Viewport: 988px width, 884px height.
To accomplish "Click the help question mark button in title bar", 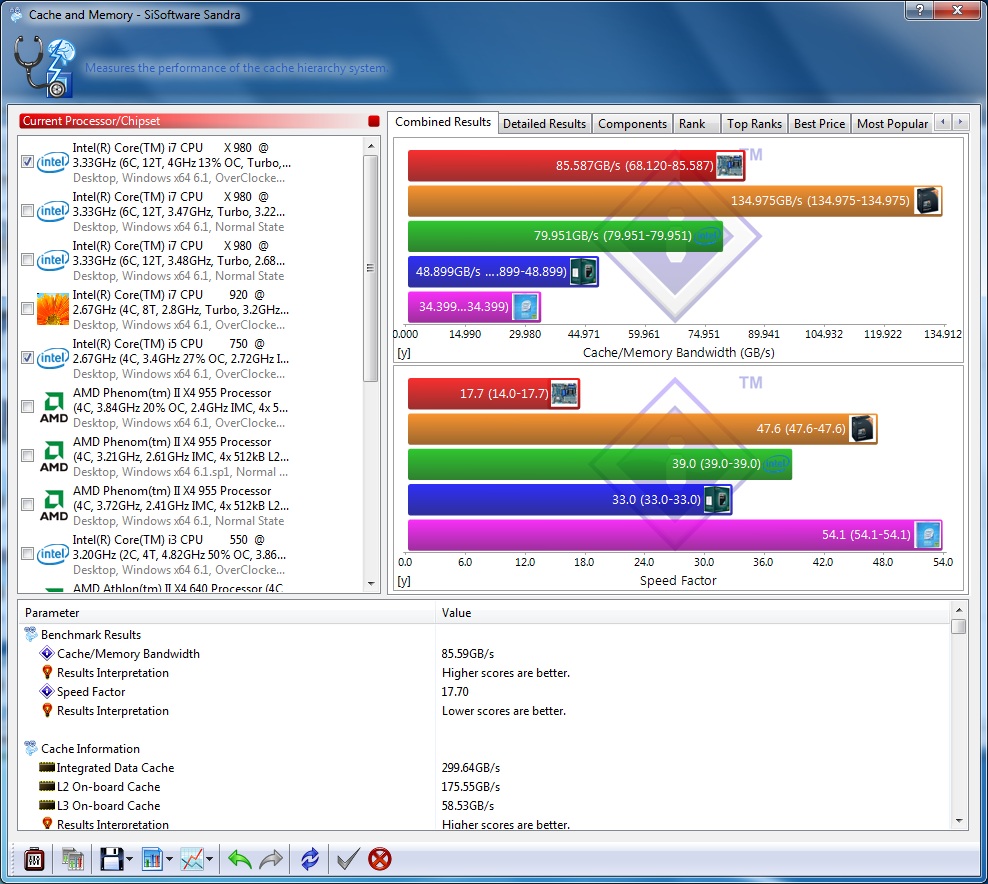I will pyautogui.click(x=920, y=9).
